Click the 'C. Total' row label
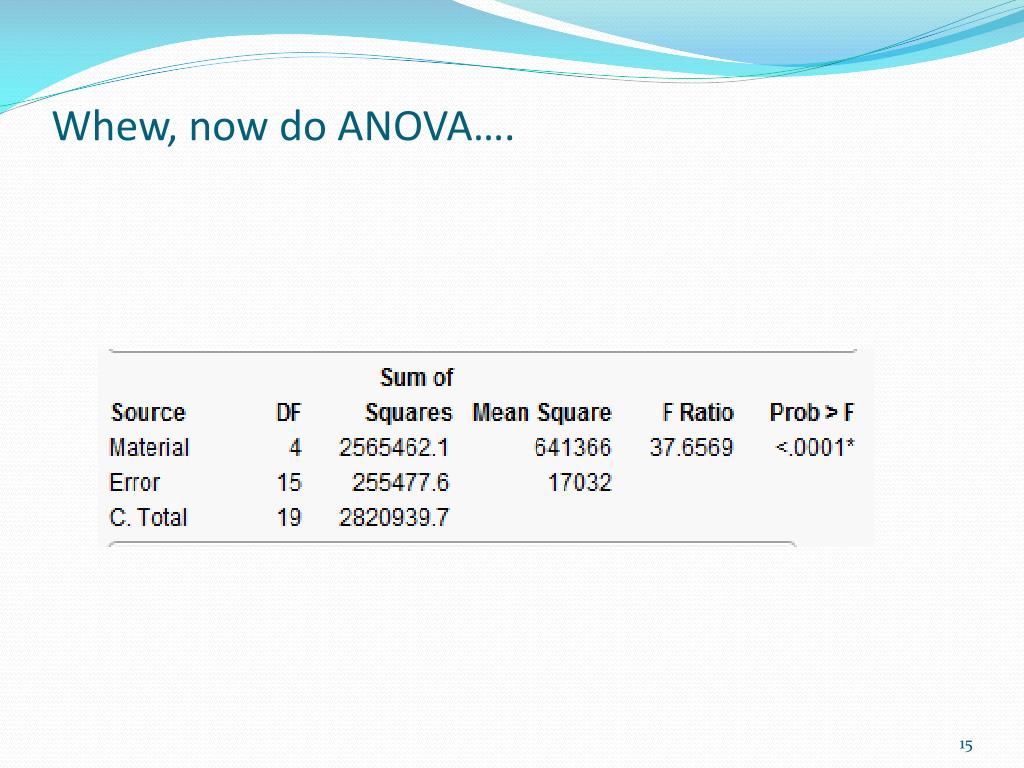This screenshot has height=768, width=1024. click(148, 518)
